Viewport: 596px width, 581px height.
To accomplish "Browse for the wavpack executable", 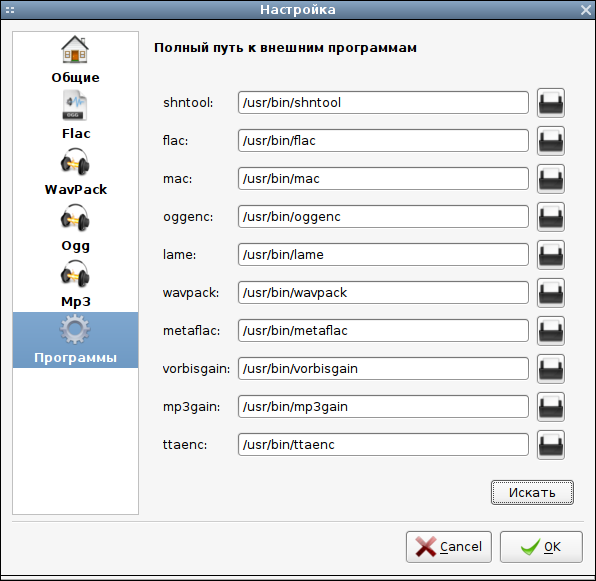I will [x=551, y=293].
